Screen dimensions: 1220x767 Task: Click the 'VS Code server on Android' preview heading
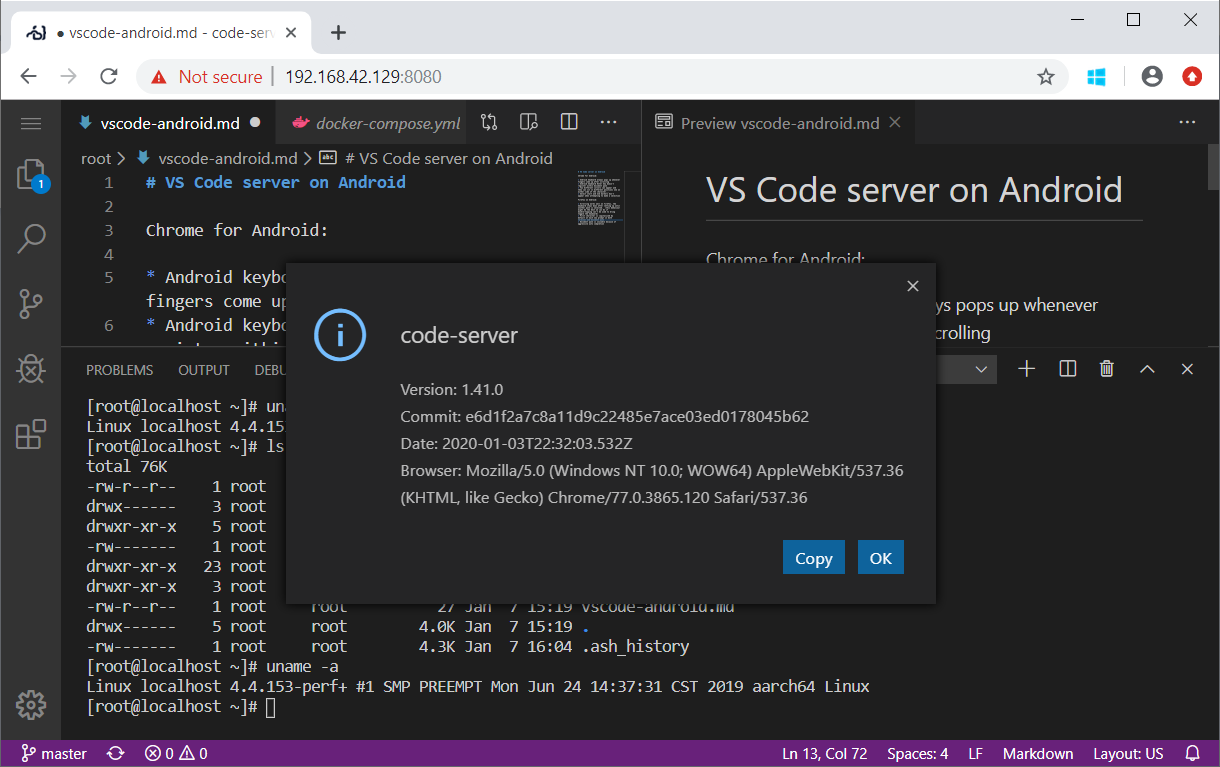(914, 190)
